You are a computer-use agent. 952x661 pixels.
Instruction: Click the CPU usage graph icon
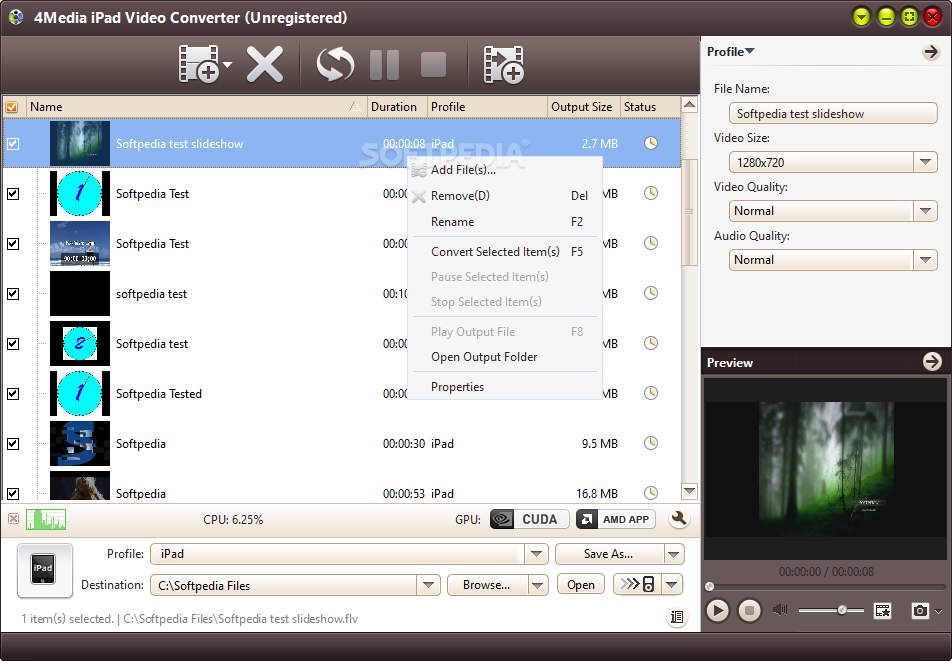46,520
